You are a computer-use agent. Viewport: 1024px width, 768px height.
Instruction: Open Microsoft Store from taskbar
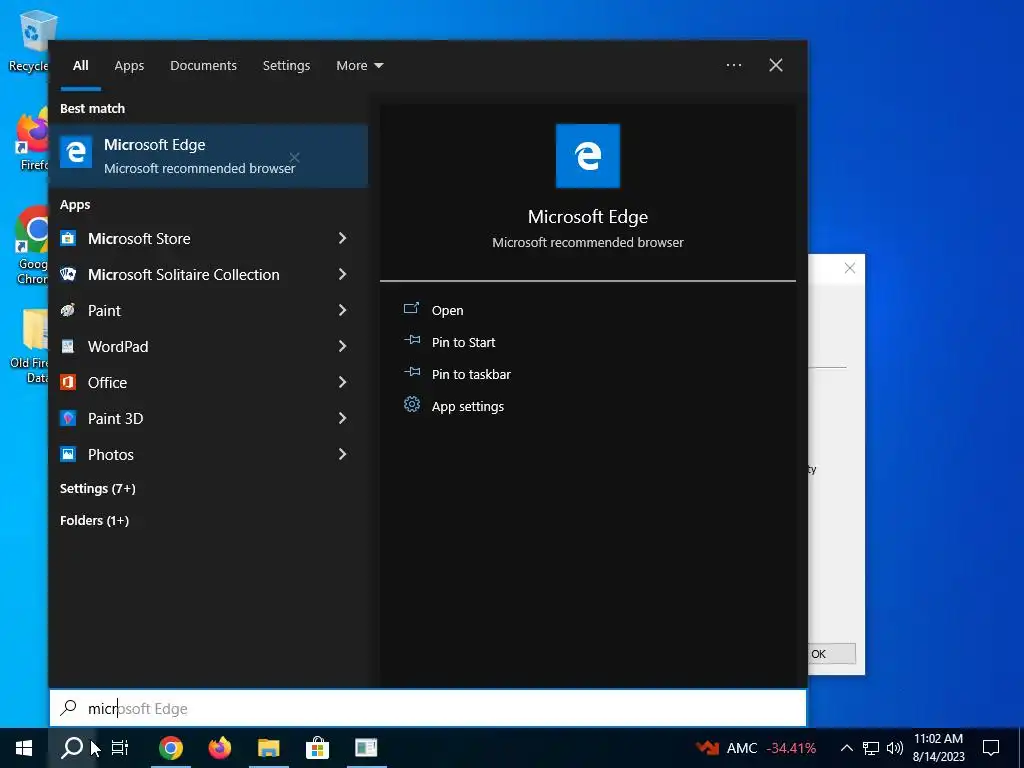[317, 748]
